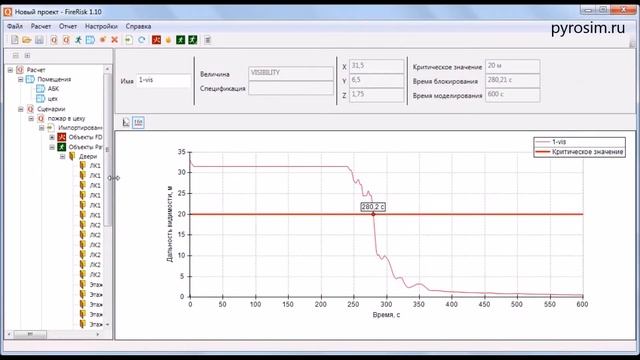Expand all tree nodes with plus box button
This screenshot has height=360, width=640.
click(x=27, y=56)
